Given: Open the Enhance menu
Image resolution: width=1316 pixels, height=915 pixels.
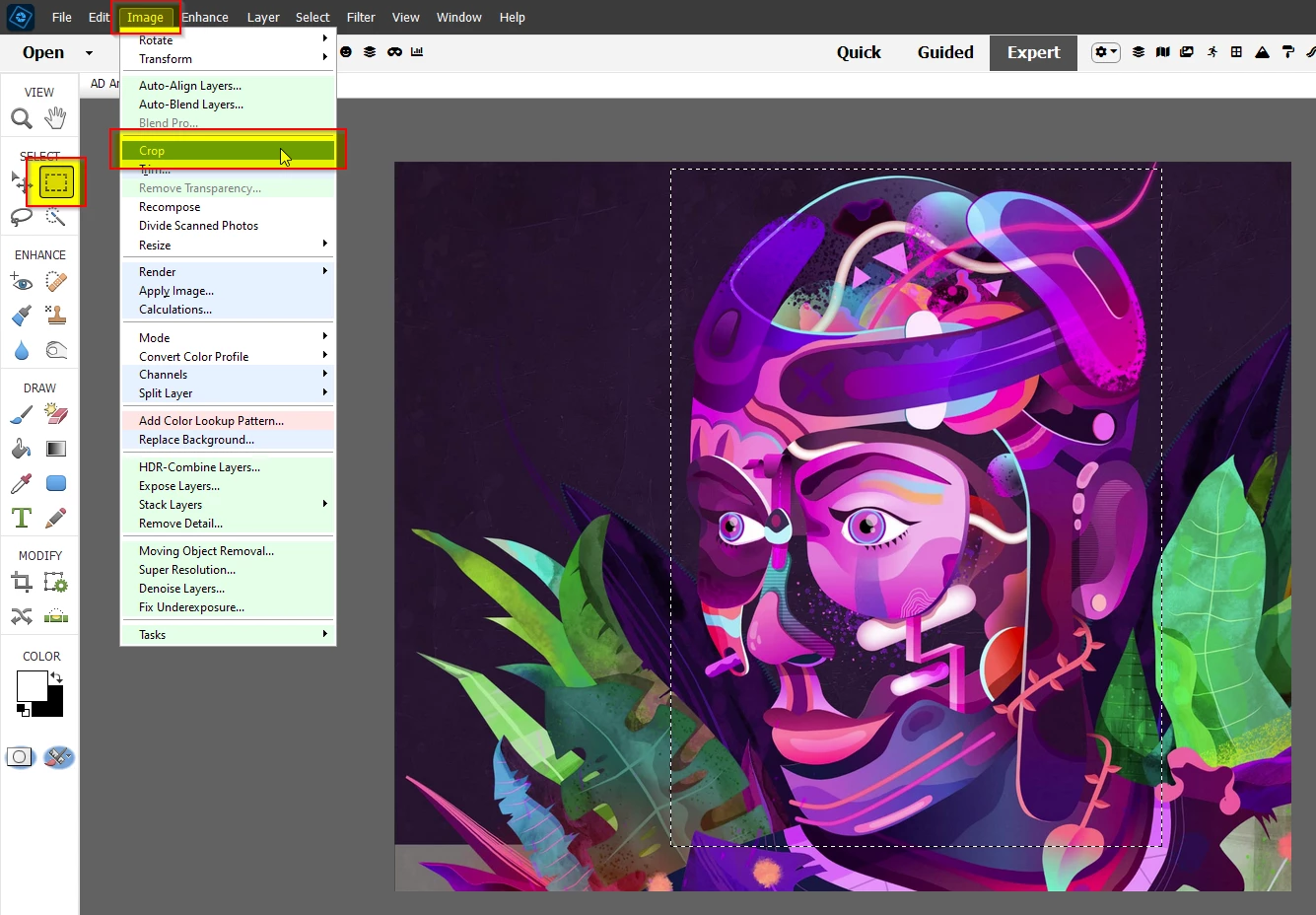Looking at the screenshot, I should click(205, 18).
